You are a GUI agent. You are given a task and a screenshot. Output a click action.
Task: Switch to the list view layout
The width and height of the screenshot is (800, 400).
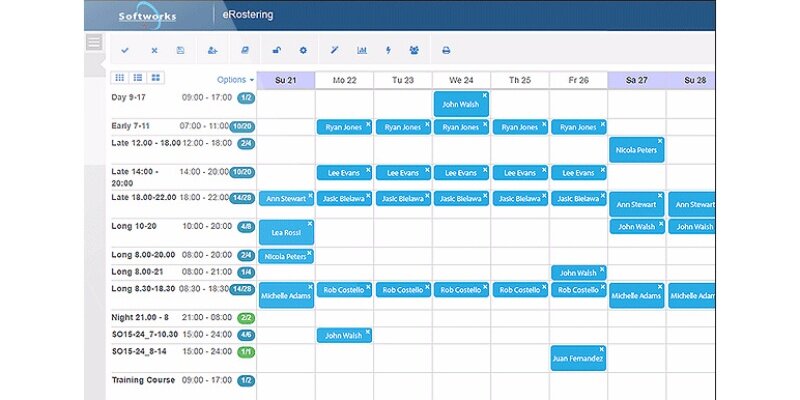(x=138, y=78)
